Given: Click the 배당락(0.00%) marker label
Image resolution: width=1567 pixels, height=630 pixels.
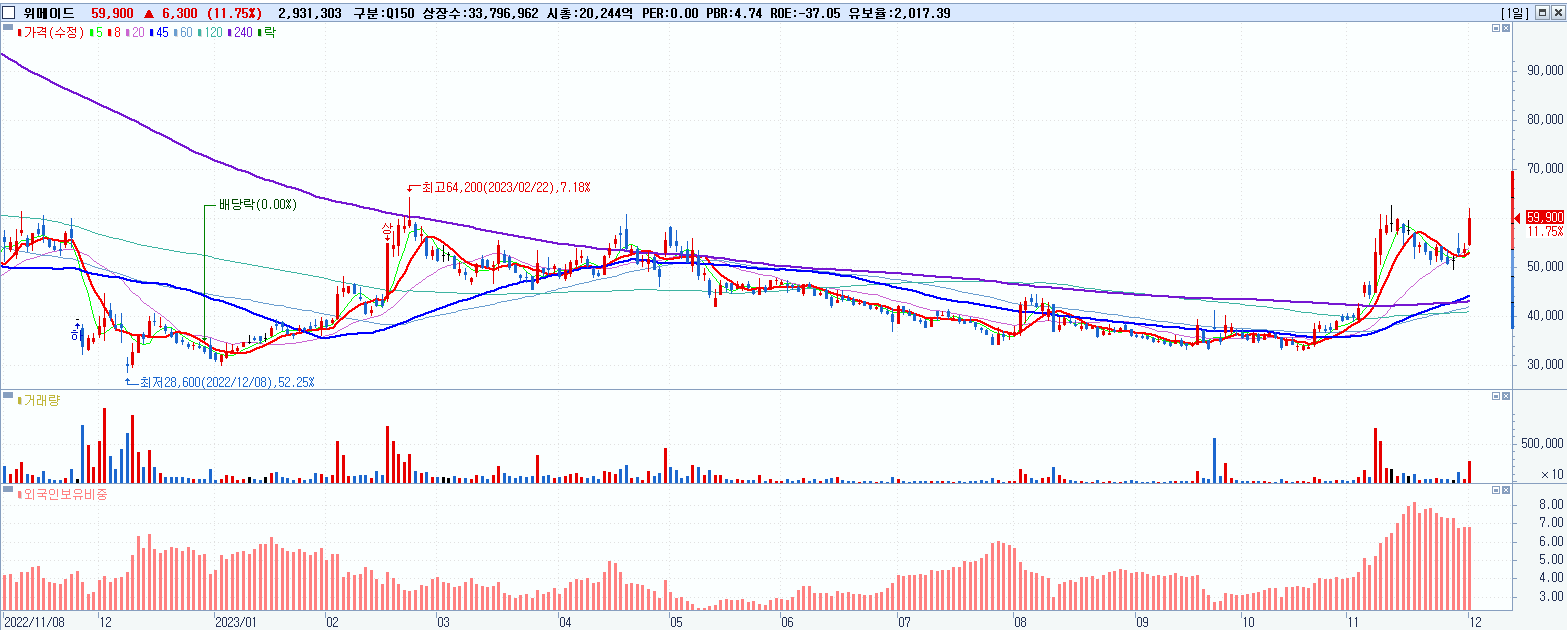Looking at the screenshot, I should (256, 205).
